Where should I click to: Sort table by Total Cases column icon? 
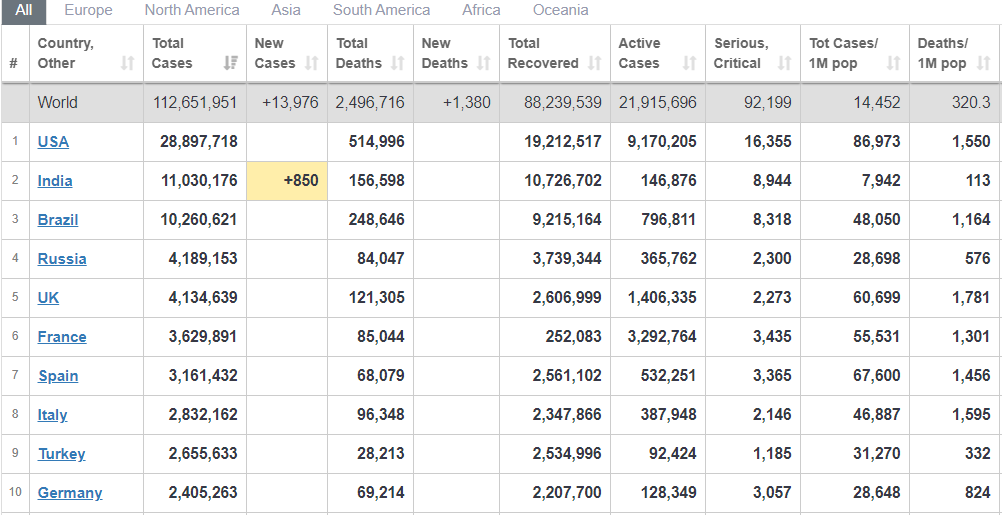pyautogui.click(x=231, y=63)
